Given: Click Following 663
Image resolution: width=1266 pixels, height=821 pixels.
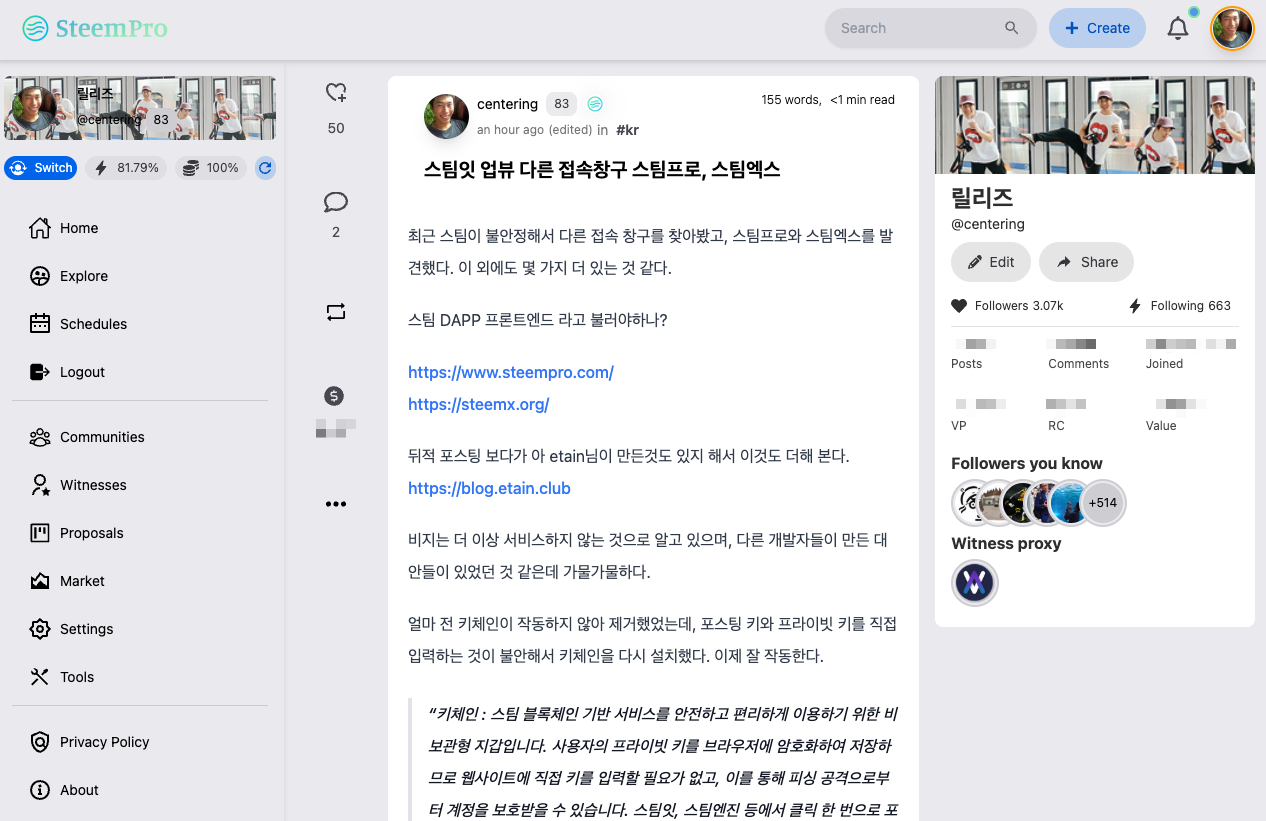Looking at the screenshot, I should coord(1179,306).
